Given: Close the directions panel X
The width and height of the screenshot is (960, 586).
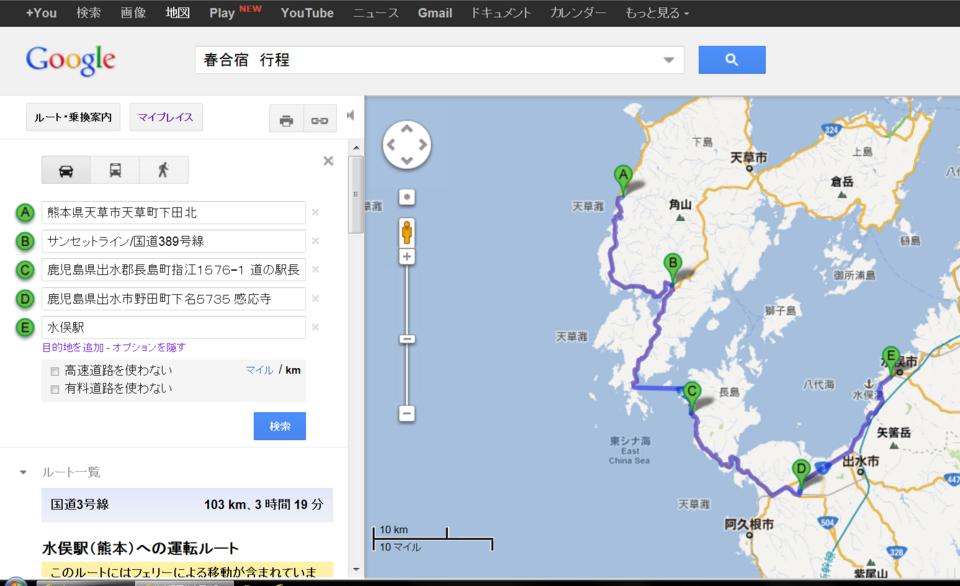Looking at the screenshot, I should tap(328, 161).
